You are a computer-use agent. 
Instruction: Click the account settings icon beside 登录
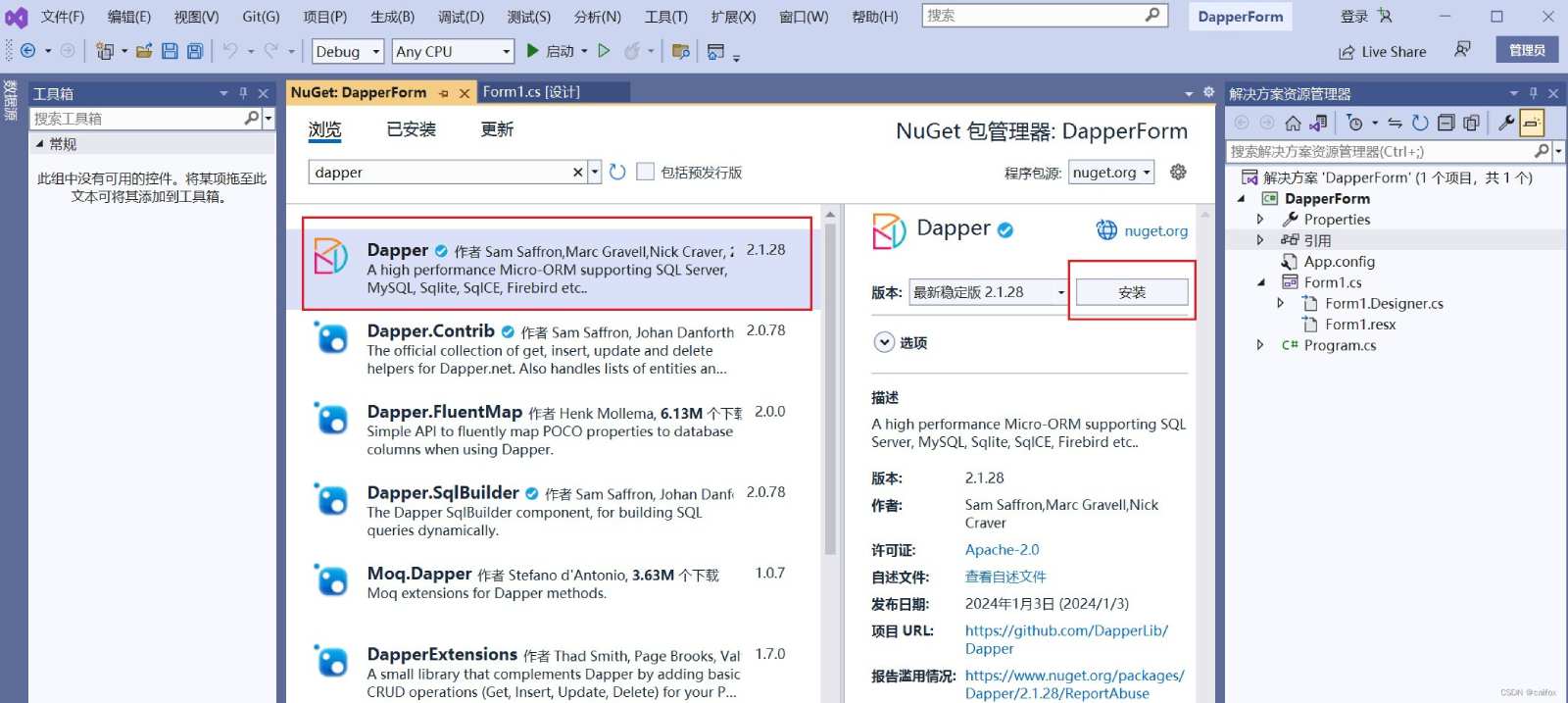pyautogui.click(x=1384, y=16)
